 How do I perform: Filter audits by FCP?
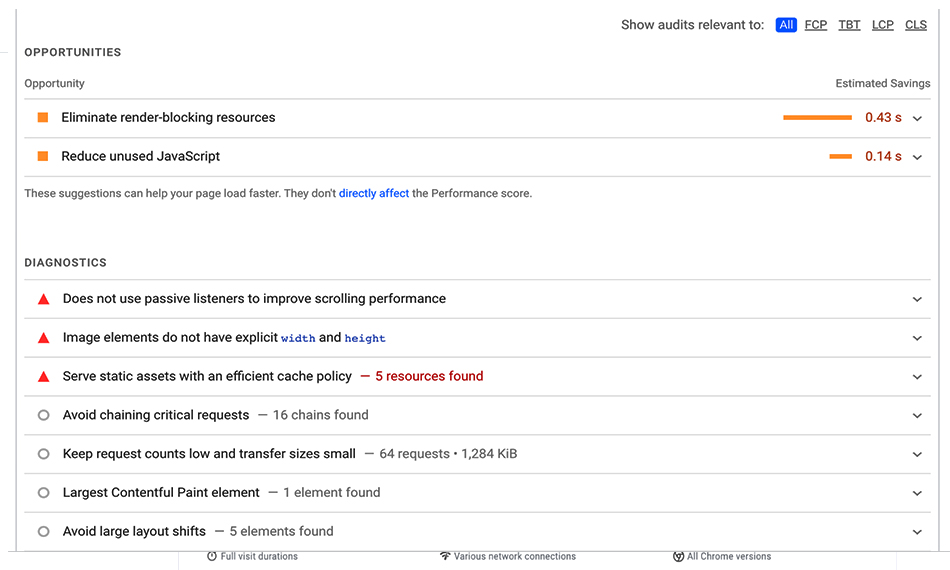pyautogui.click(x=815, y=25)
